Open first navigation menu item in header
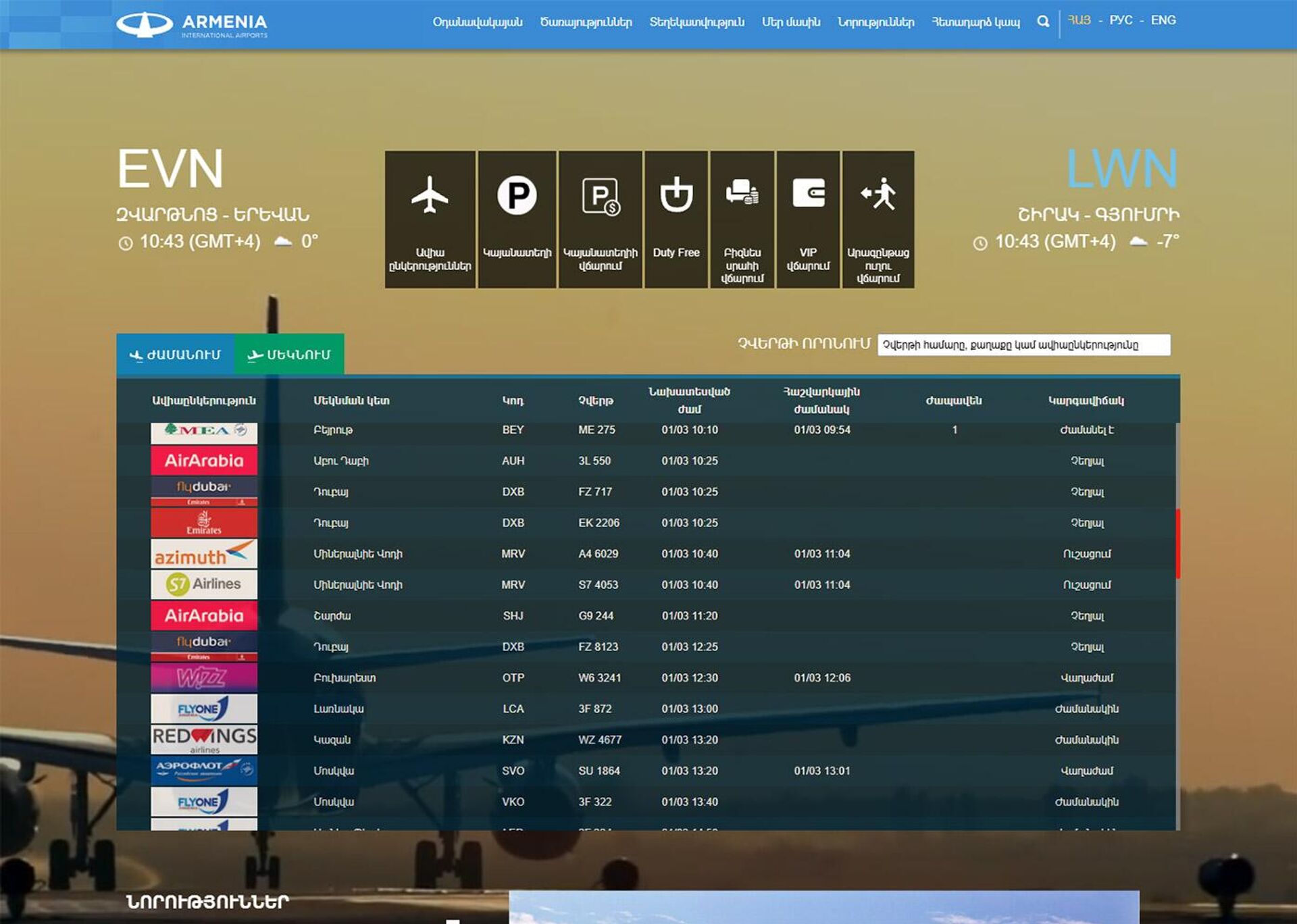1297x924 pixels. [477, 22]
